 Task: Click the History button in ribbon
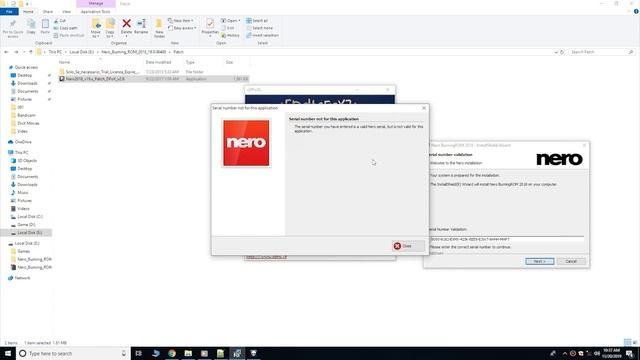tap(231, 36)
